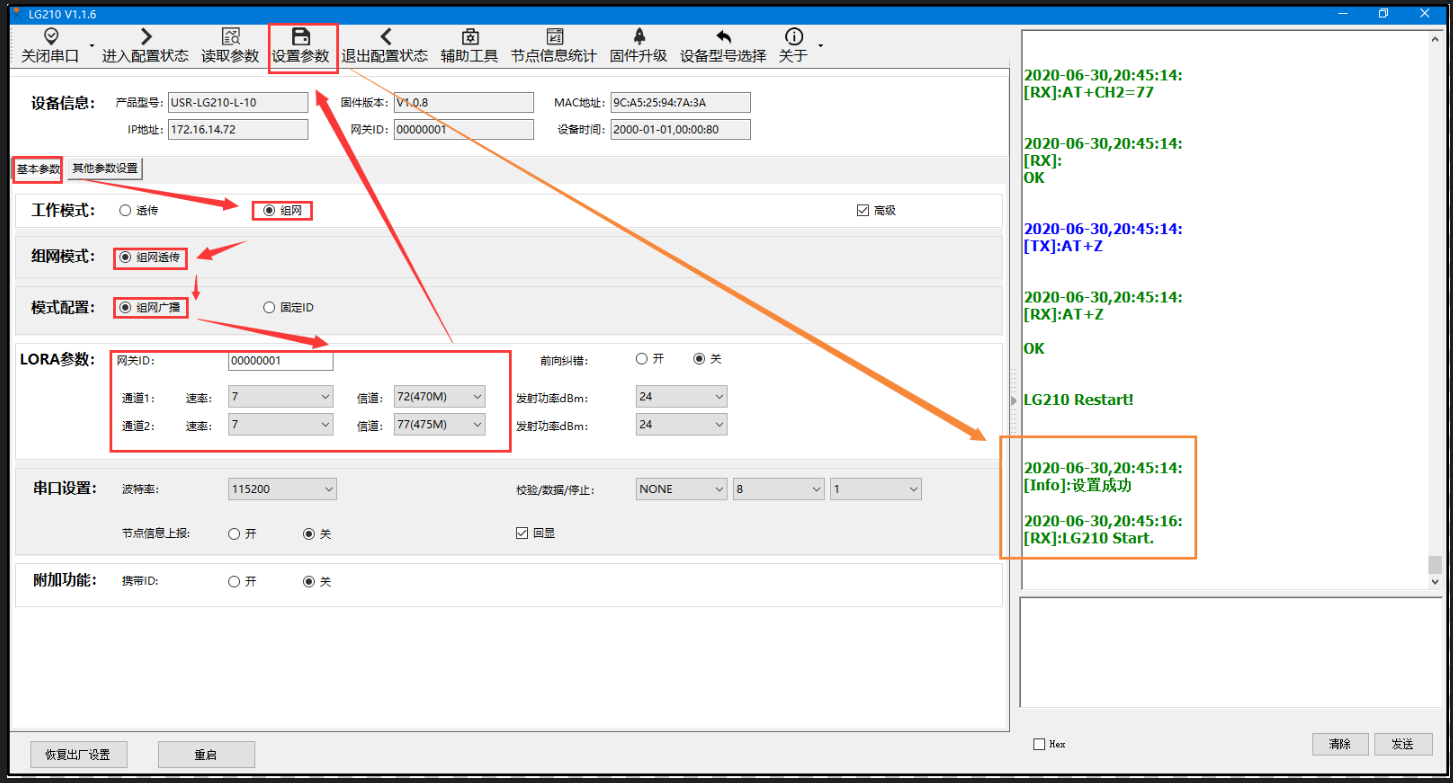
Task: Select the 透传 work mode radio
Action: (x=125, y=211)
